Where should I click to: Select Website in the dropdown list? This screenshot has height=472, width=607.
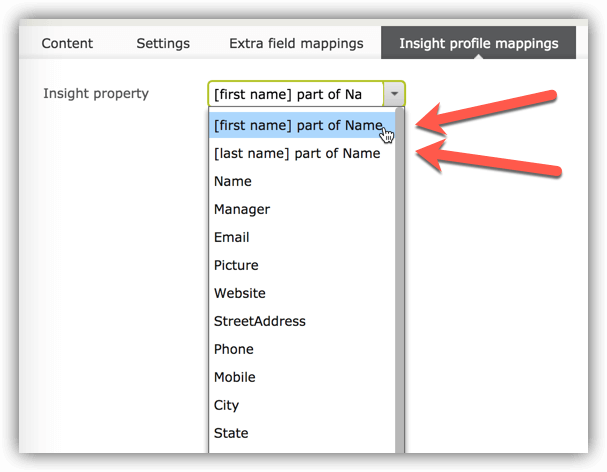click(x=240, y=293)
